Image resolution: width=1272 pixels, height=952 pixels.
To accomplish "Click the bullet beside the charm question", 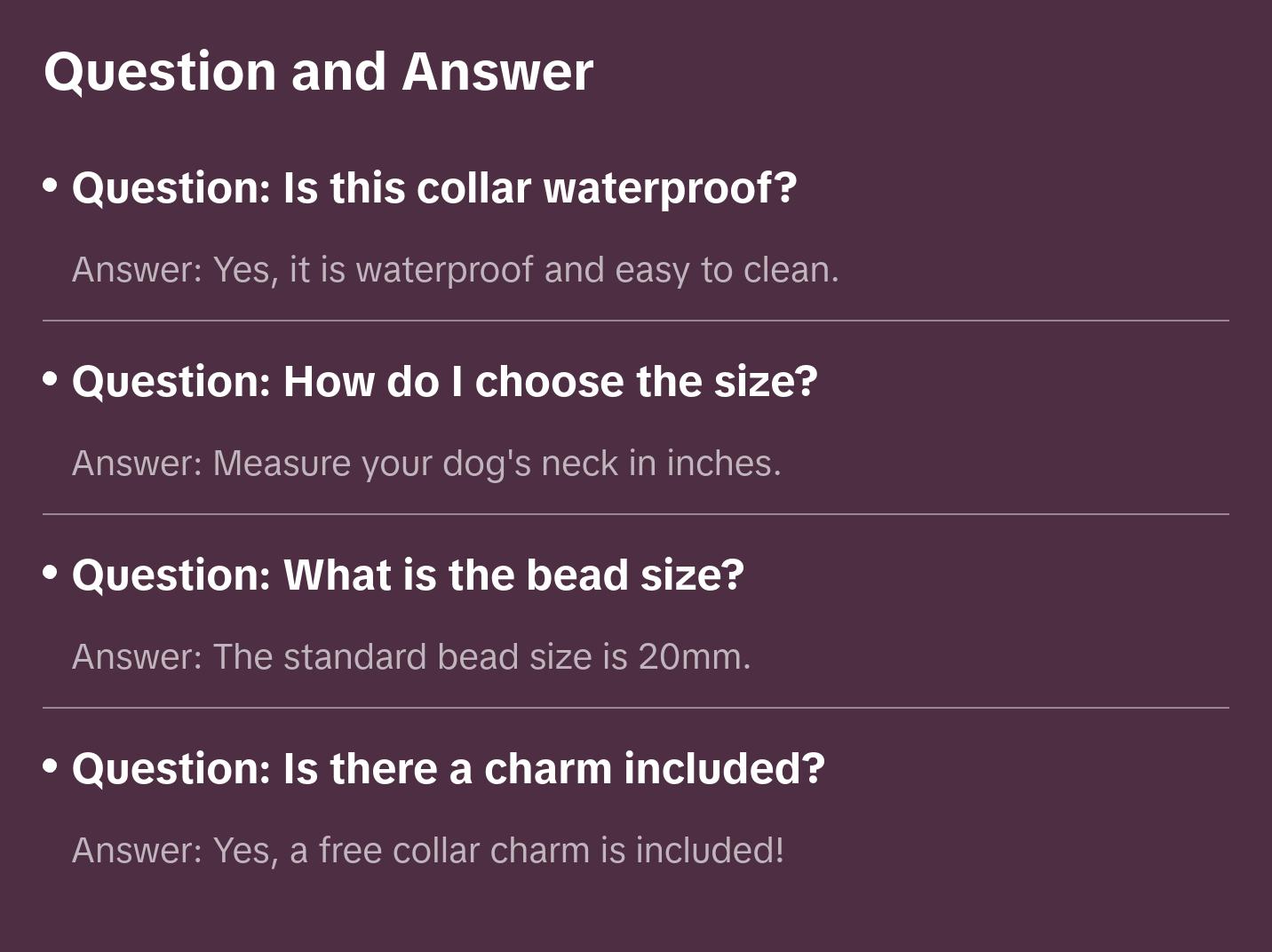I will pyautogui.click(x=51, y=766).
